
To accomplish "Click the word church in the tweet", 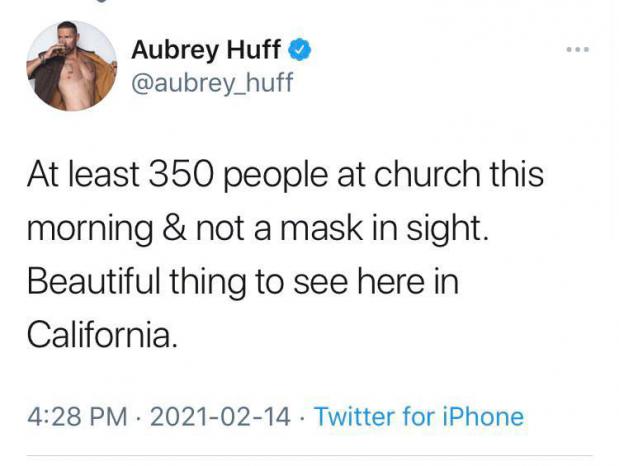I will (x=427, y=174).
